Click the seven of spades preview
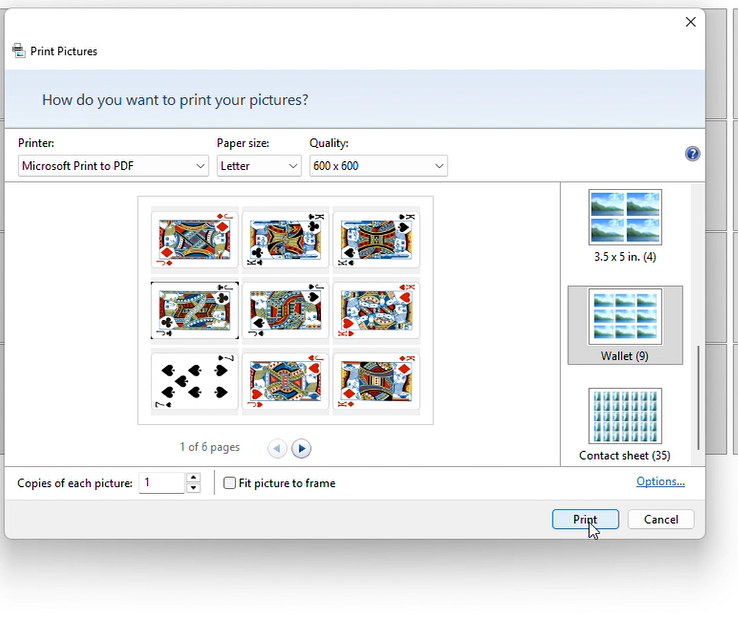This screenshot has height=626, width=738. point(194,381)
